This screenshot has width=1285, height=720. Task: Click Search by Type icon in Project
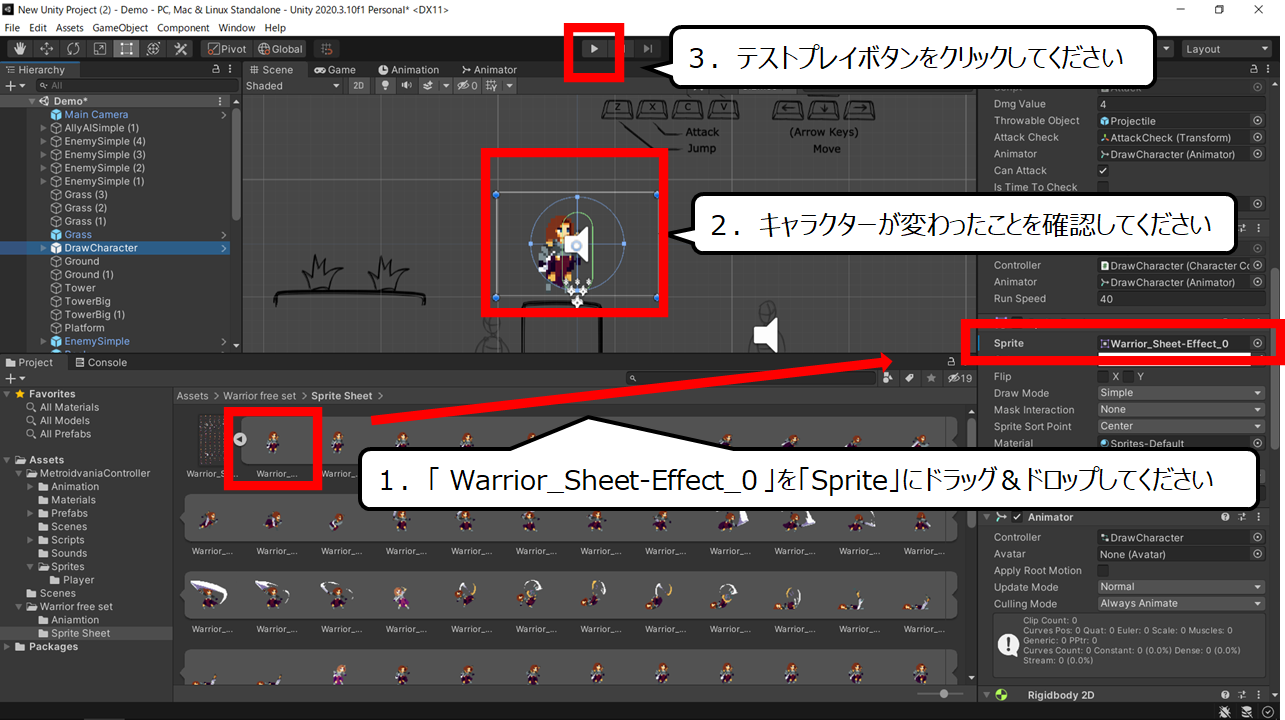tap(889, 378)
